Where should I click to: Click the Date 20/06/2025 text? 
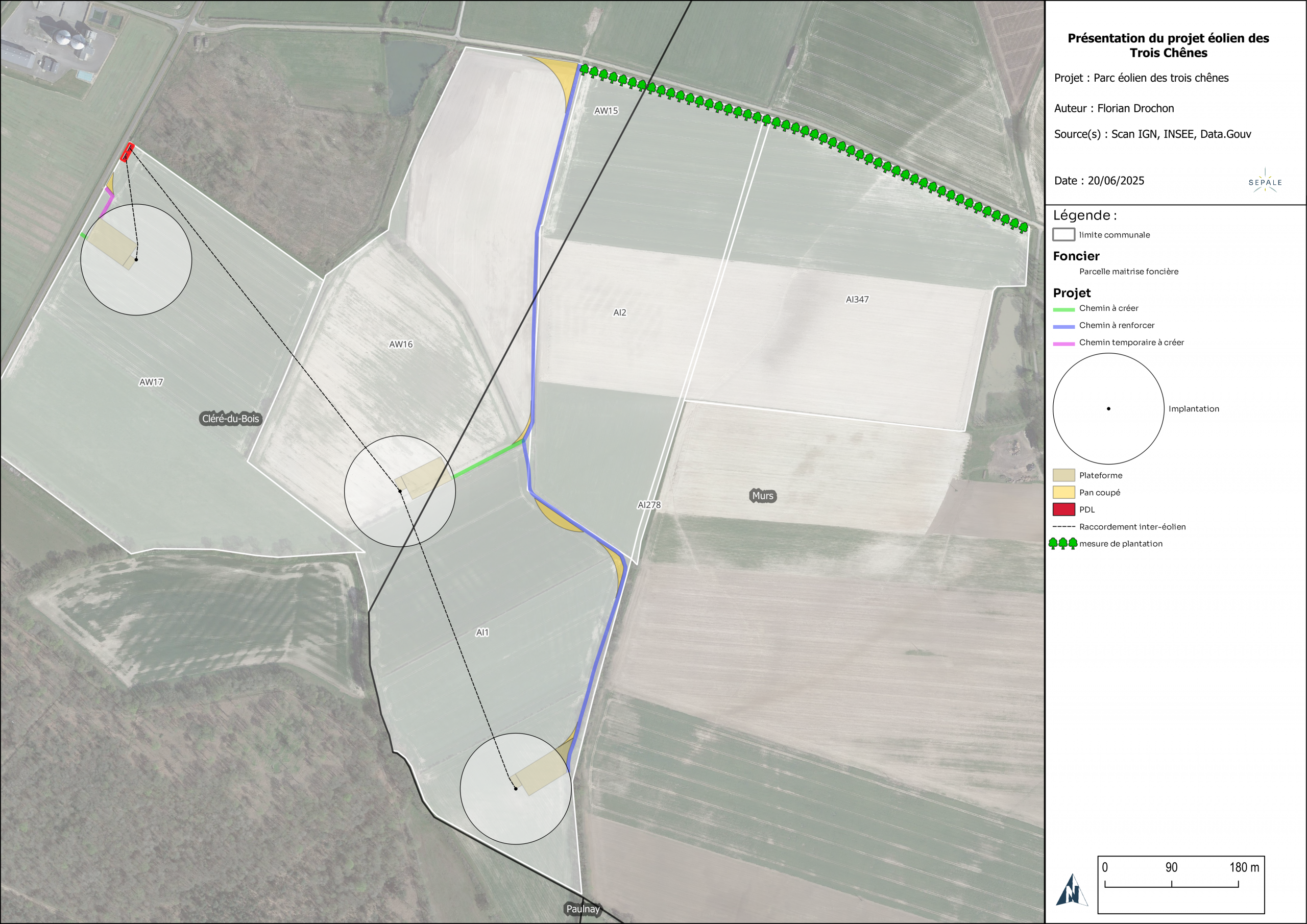click(1099, 181)
